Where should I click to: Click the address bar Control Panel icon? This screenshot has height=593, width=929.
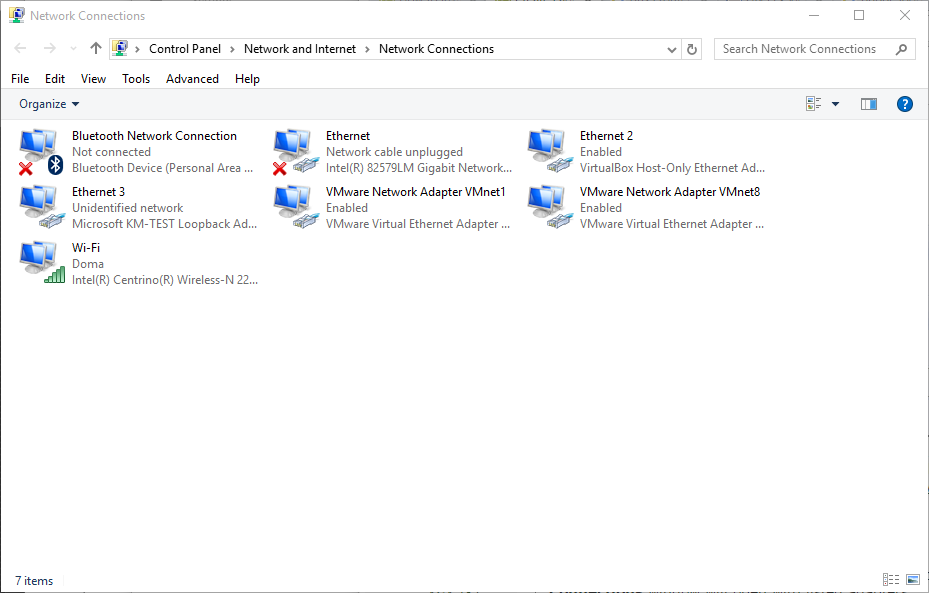(120, 48)
